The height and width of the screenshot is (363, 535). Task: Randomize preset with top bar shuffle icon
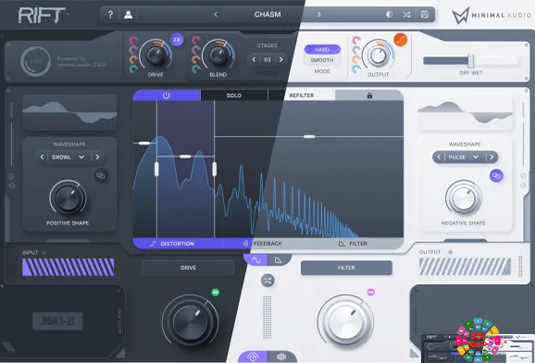click(x=406, y=15)
